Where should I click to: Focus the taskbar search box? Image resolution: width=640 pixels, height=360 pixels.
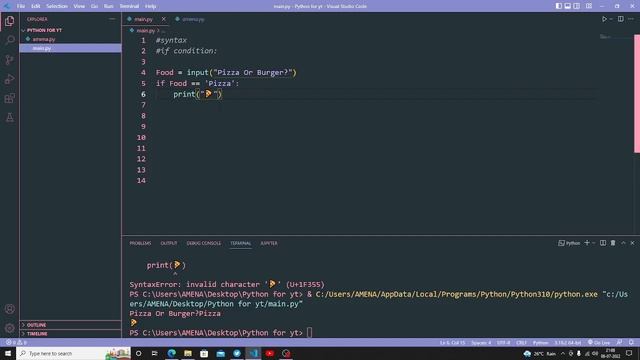point(74,353)
